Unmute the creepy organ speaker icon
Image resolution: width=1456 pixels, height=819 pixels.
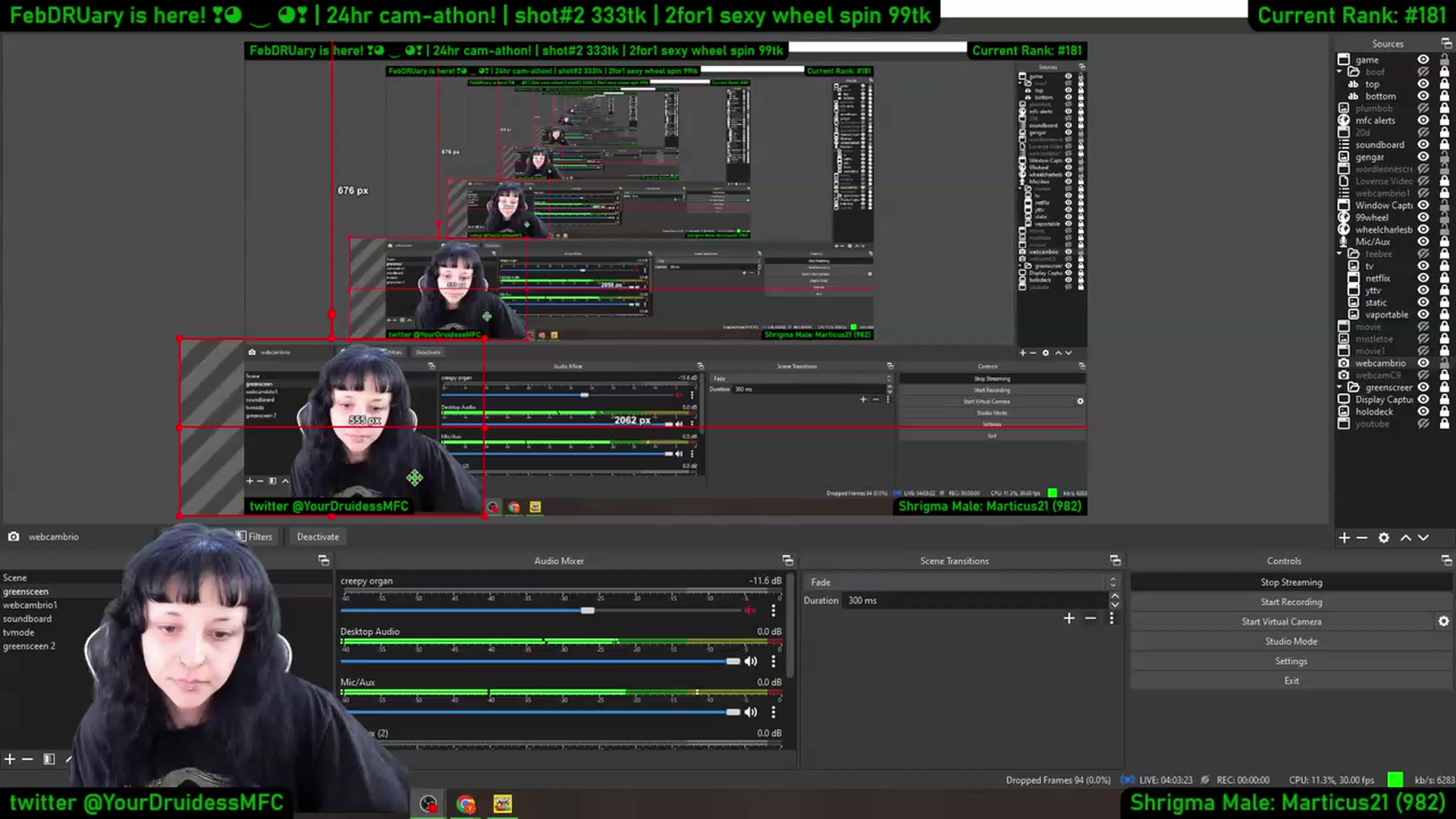[x=751, y=610]
